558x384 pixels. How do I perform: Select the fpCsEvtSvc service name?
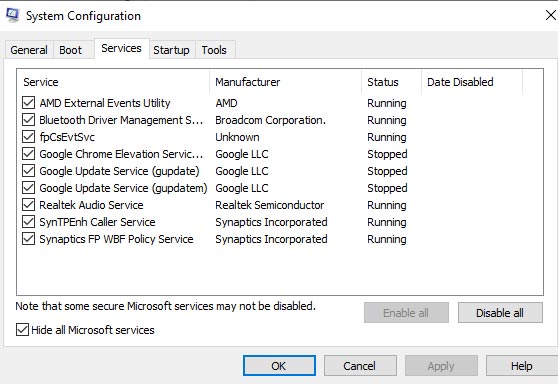tap(67, 137)
